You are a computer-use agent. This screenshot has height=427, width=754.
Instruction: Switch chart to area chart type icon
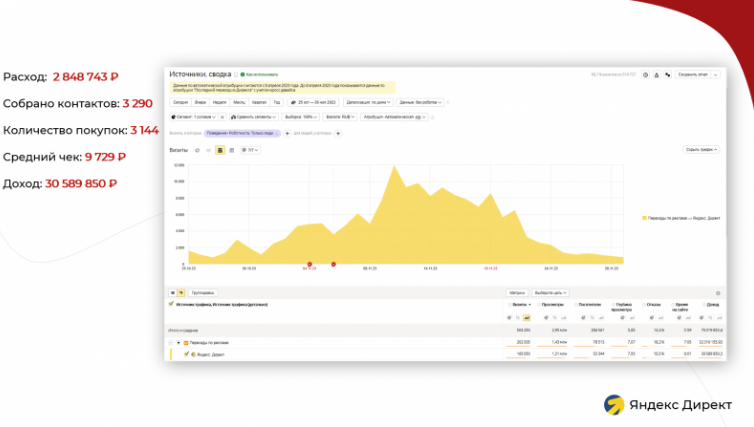[x=220, y=150]
